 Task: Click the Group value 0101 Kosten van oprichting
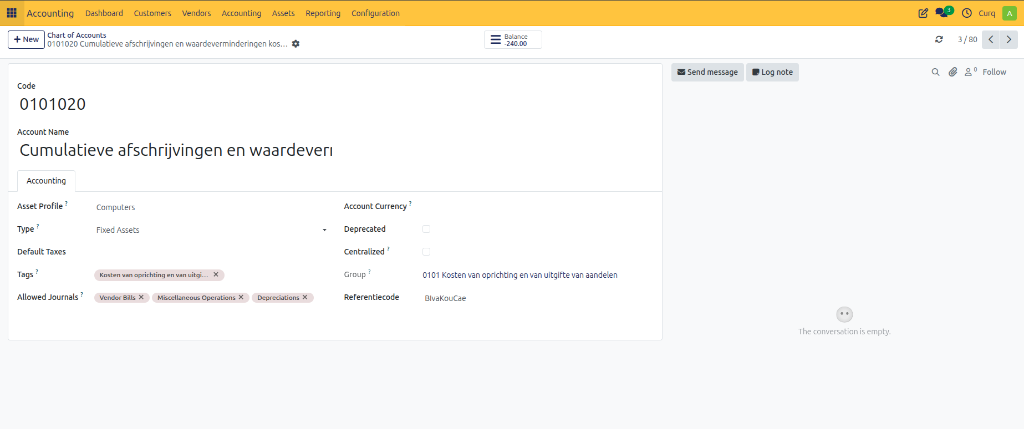pyautogui.click(x=520, y=275)
